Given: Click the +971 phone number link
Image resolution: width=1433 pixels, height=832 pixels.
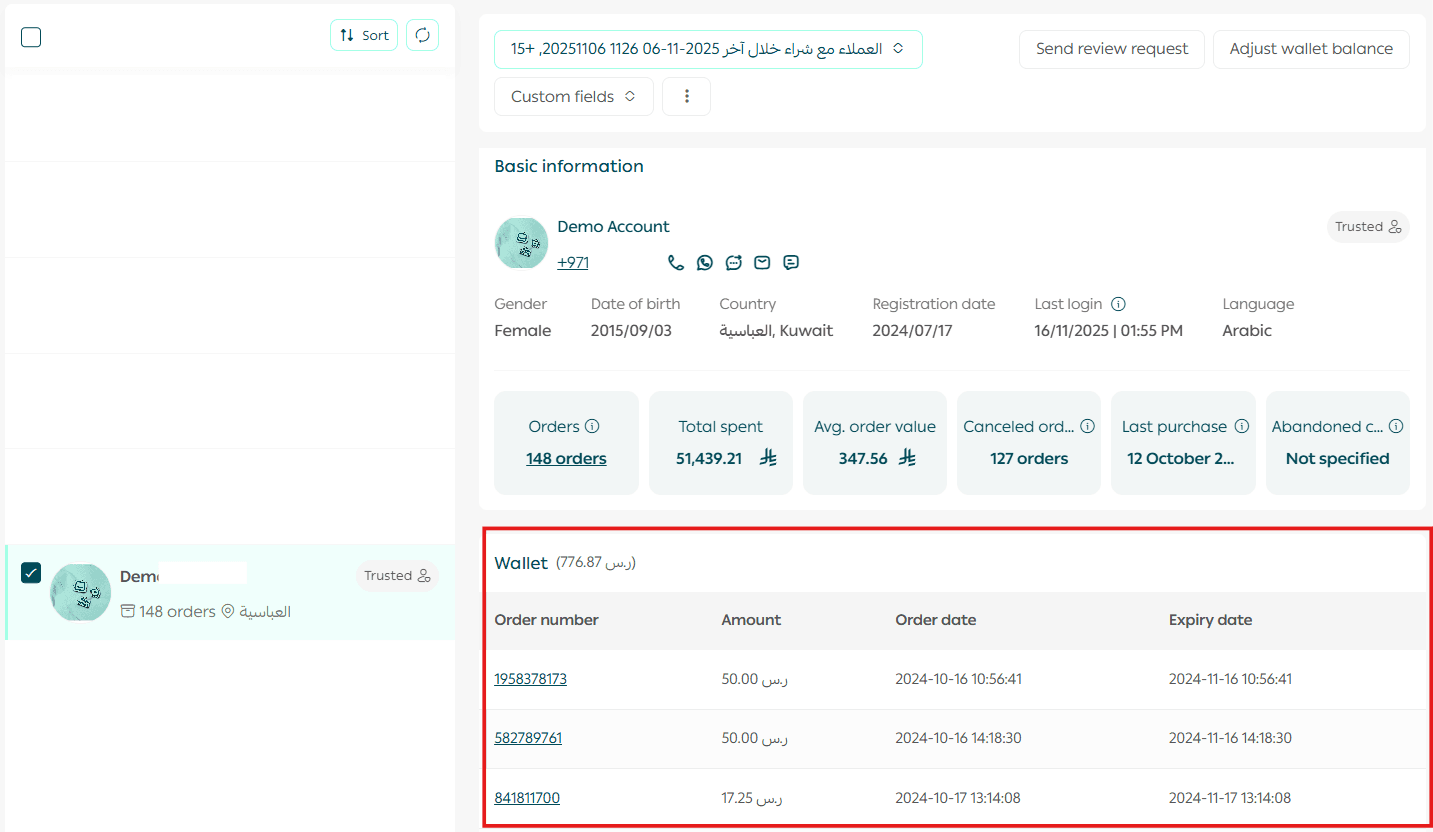Looking at the screenshot, I should click(573, 263).
